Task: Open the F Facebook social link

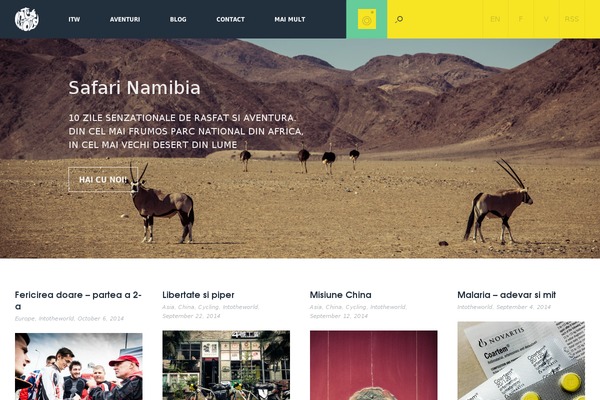Action: pos(520,19)
